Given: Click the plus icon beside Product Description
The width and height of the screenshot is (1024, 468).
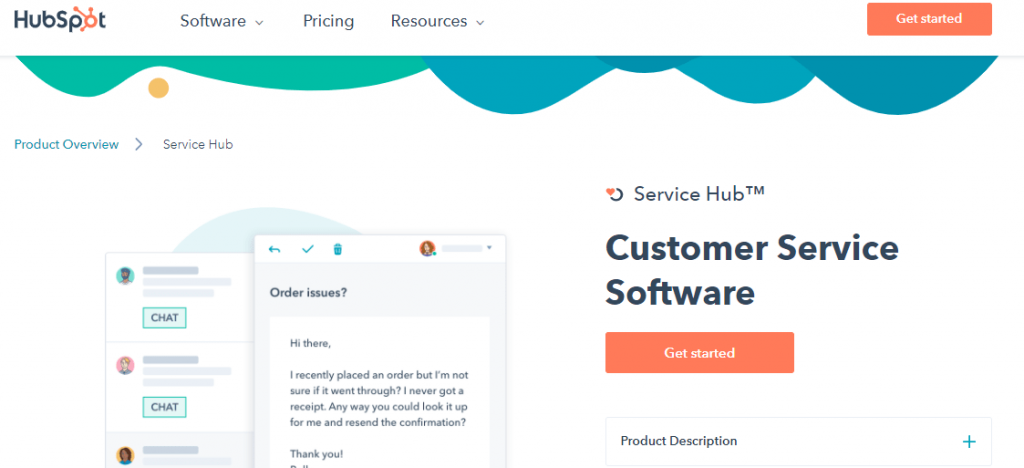Looking at the screenshot, I should coord(969,442).
